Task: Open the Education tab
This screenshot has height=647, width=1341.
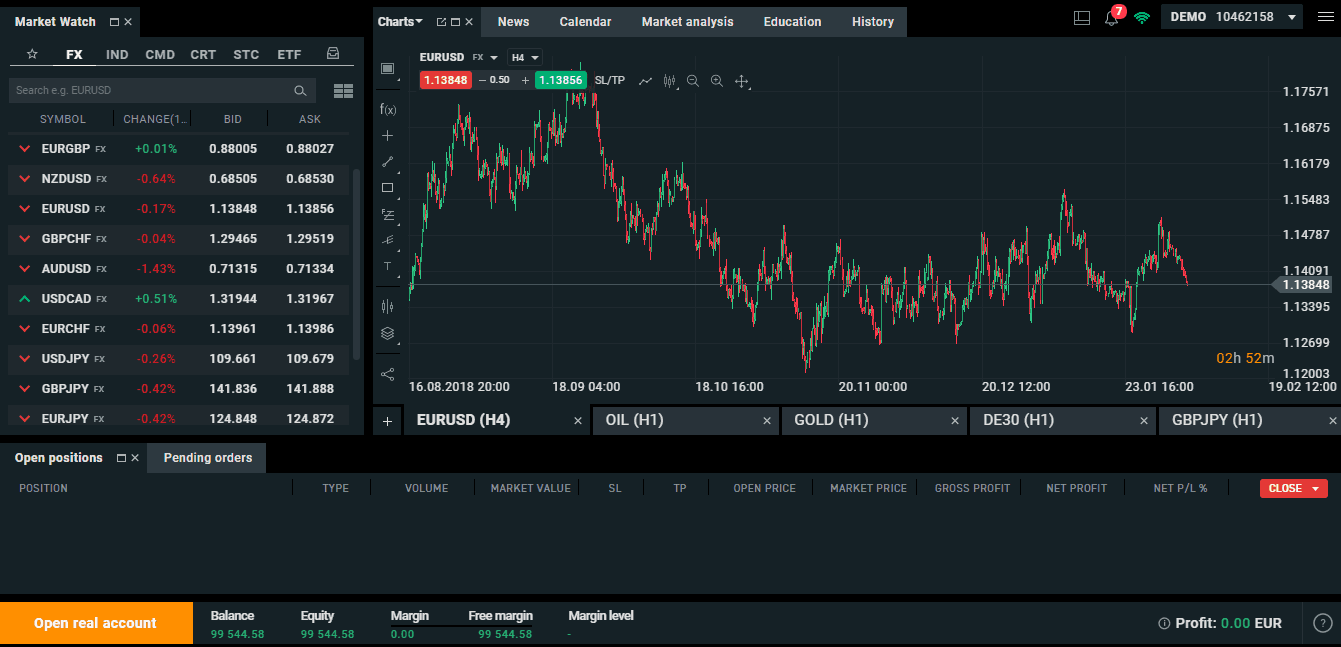Action: pos(792,22)
